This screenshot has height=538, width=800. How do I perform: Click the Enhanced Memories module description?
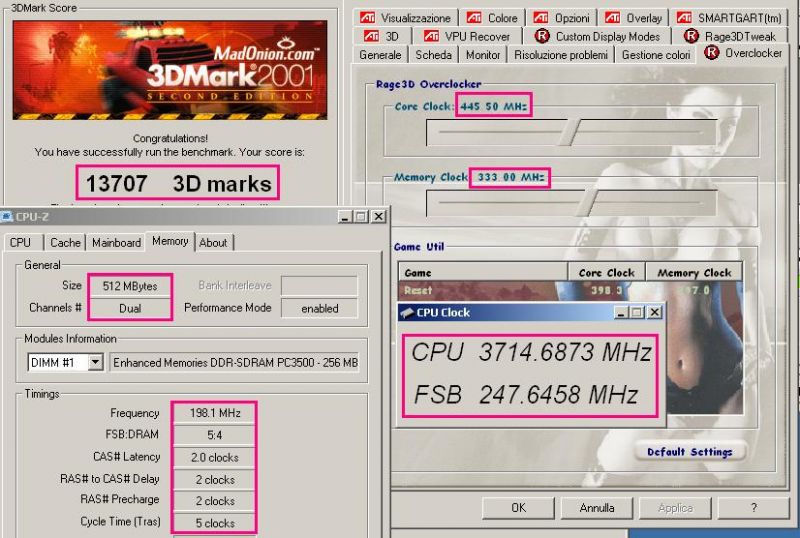(x=235, y=362)
